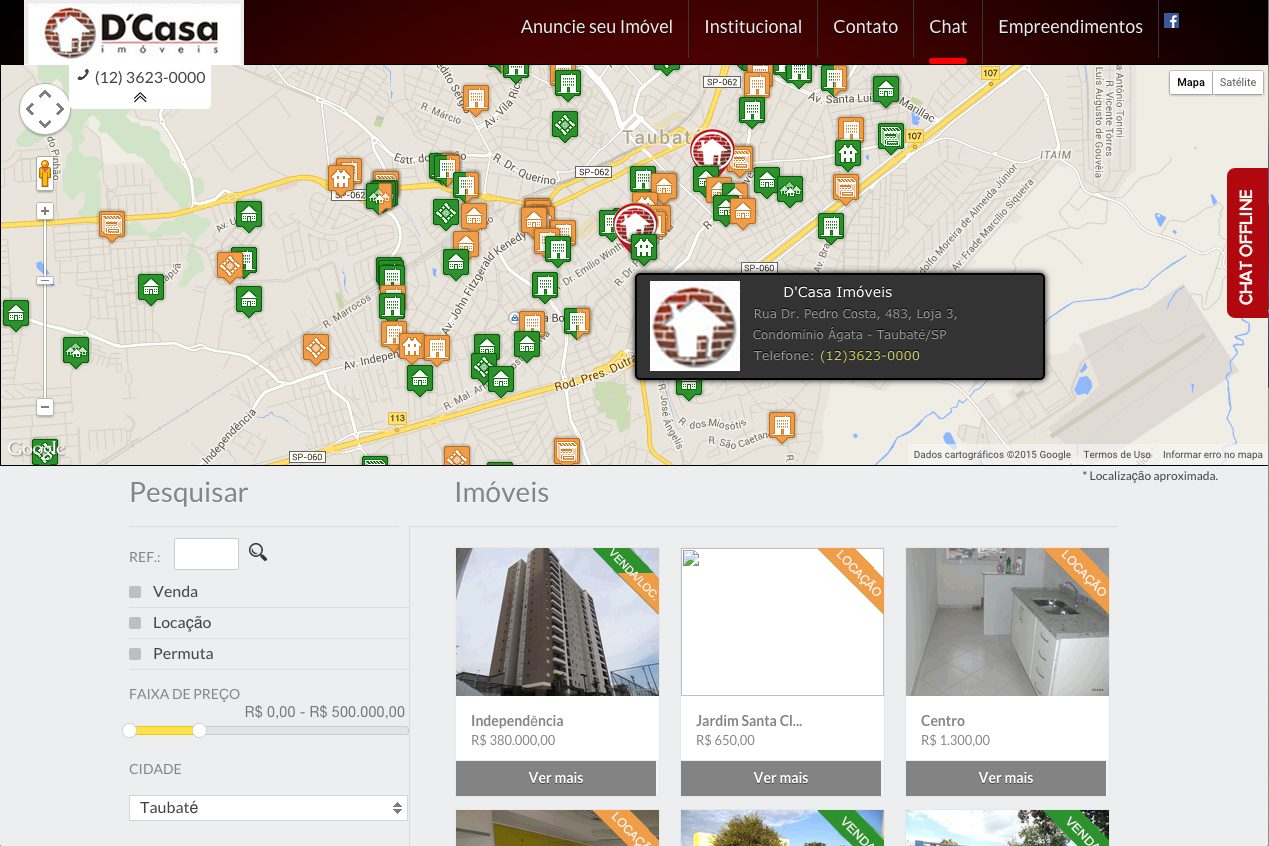Click Ver mais for Jardim Santa Cl... property
Viewport: 1269px width, 846px height.
[781, 778]
